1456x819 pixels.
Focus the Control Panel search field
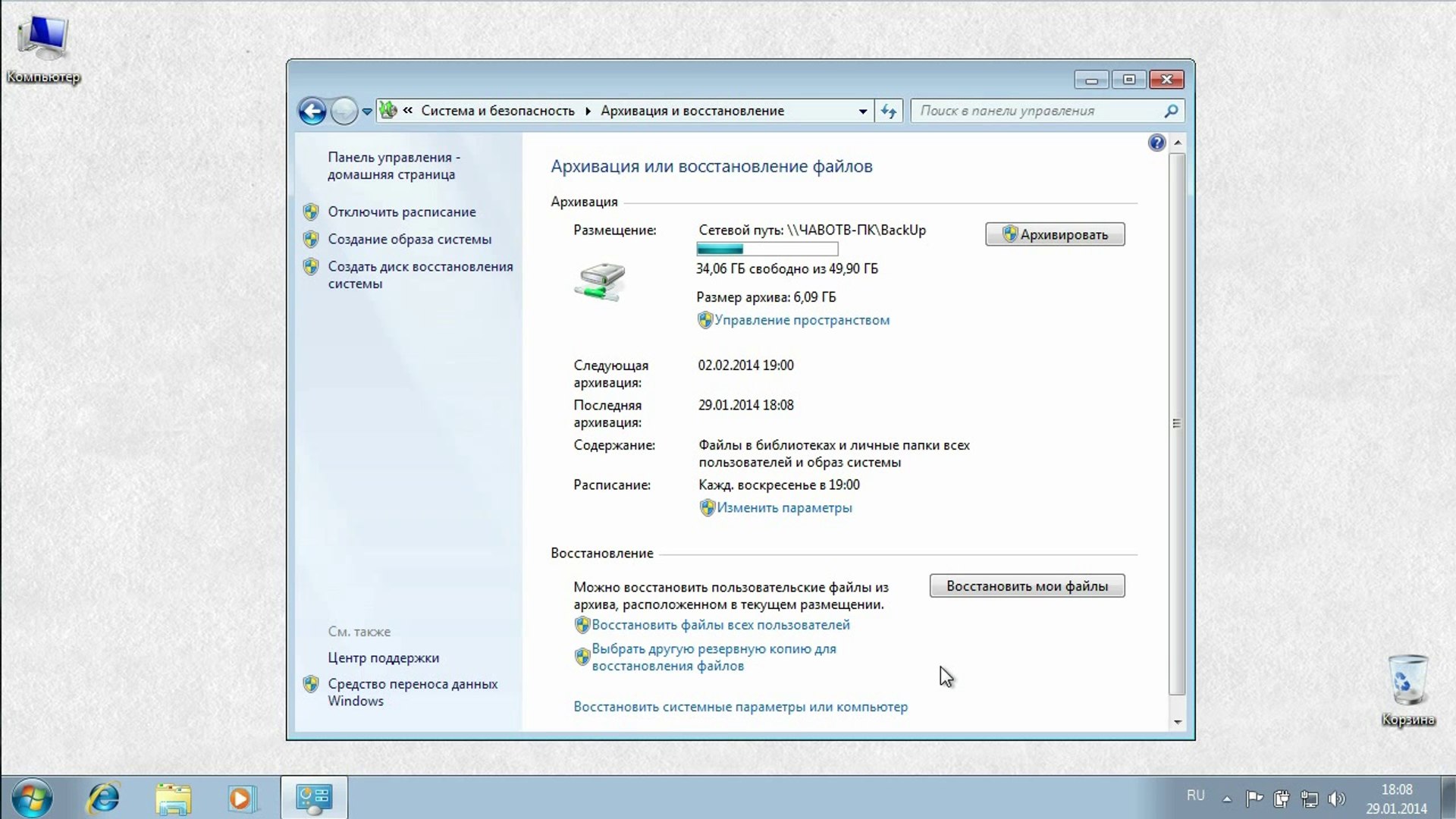coord(1047,111)
